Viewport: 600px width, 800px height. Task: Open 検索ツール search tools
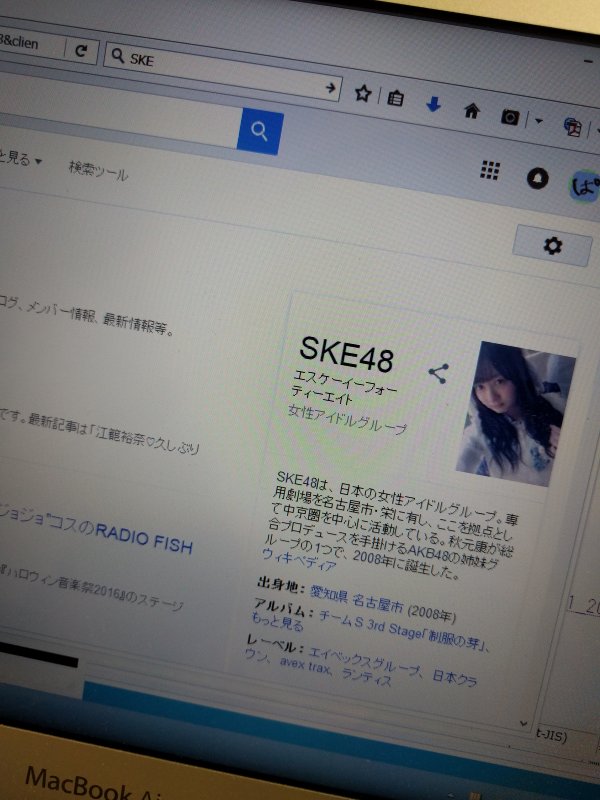[x=98, y=171]
